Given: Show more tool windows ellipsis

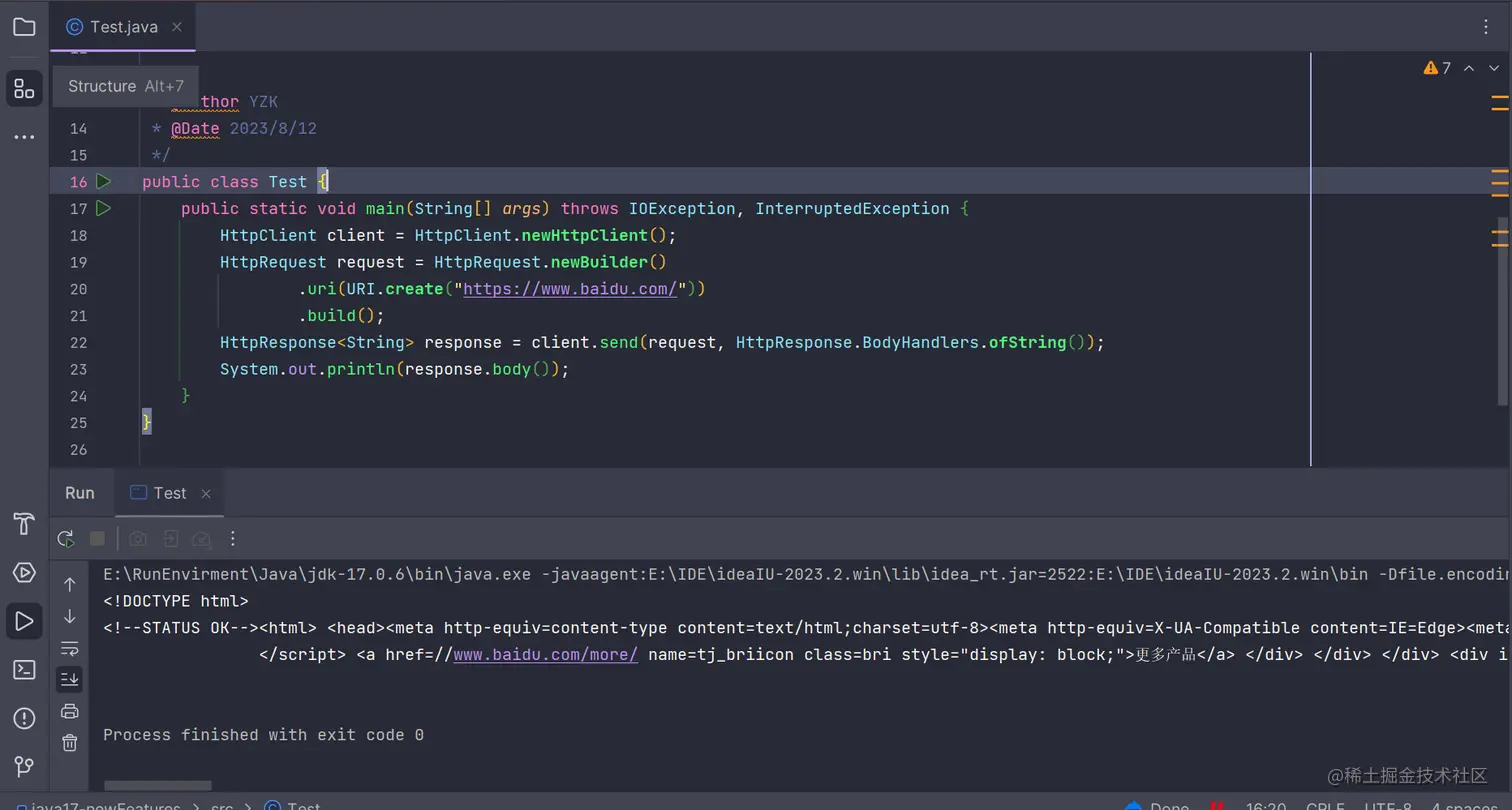Looking at the screenshot, I should click(x=24, y=137).
